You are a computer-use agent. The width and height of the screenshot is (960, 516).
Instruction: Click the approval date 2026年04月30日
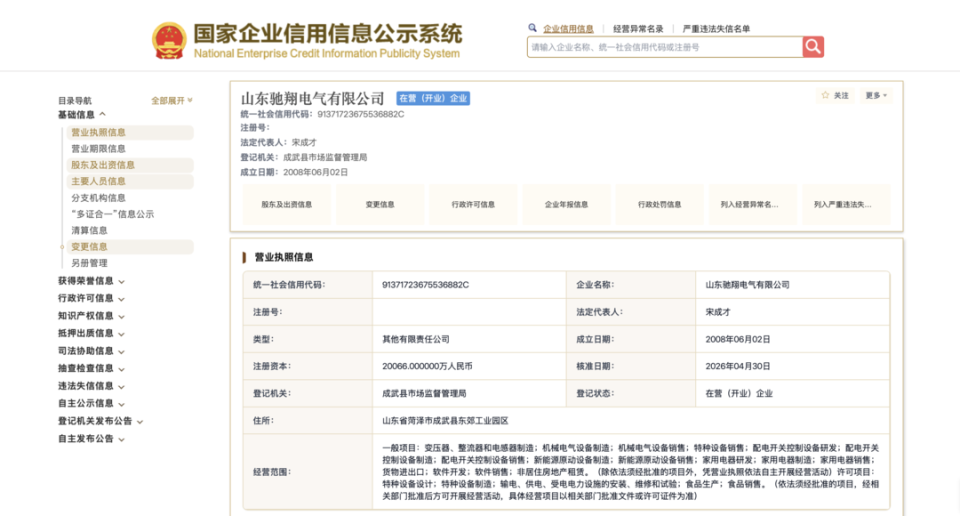[738, 366]
